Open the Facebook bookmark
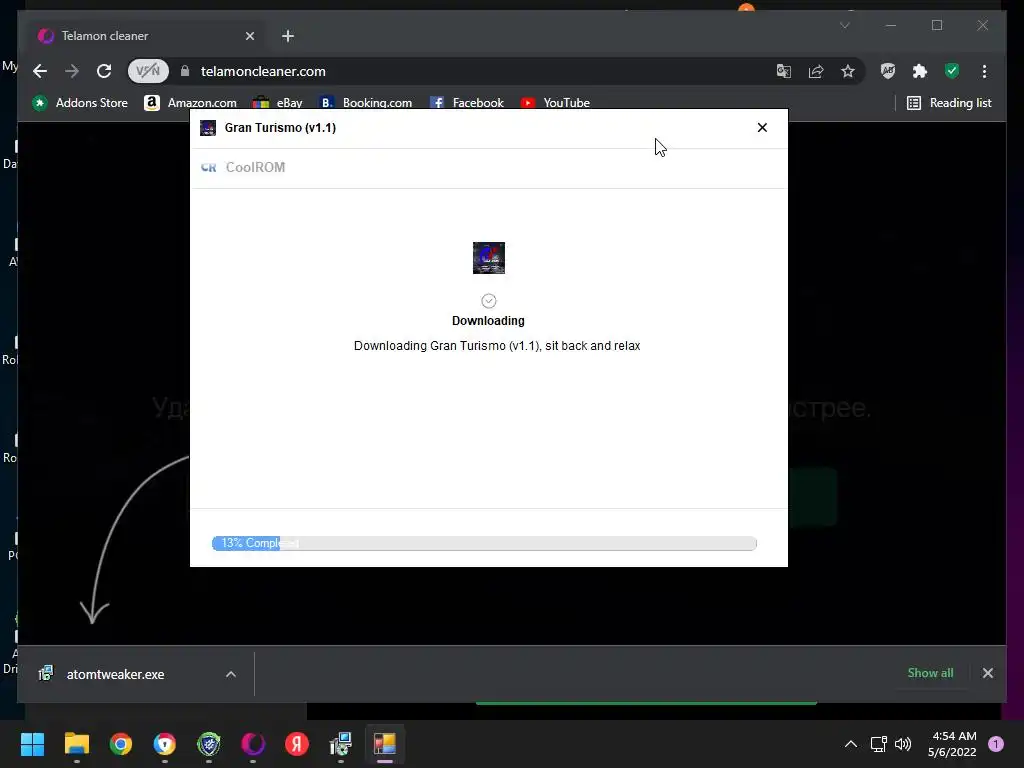 point(466,103)
